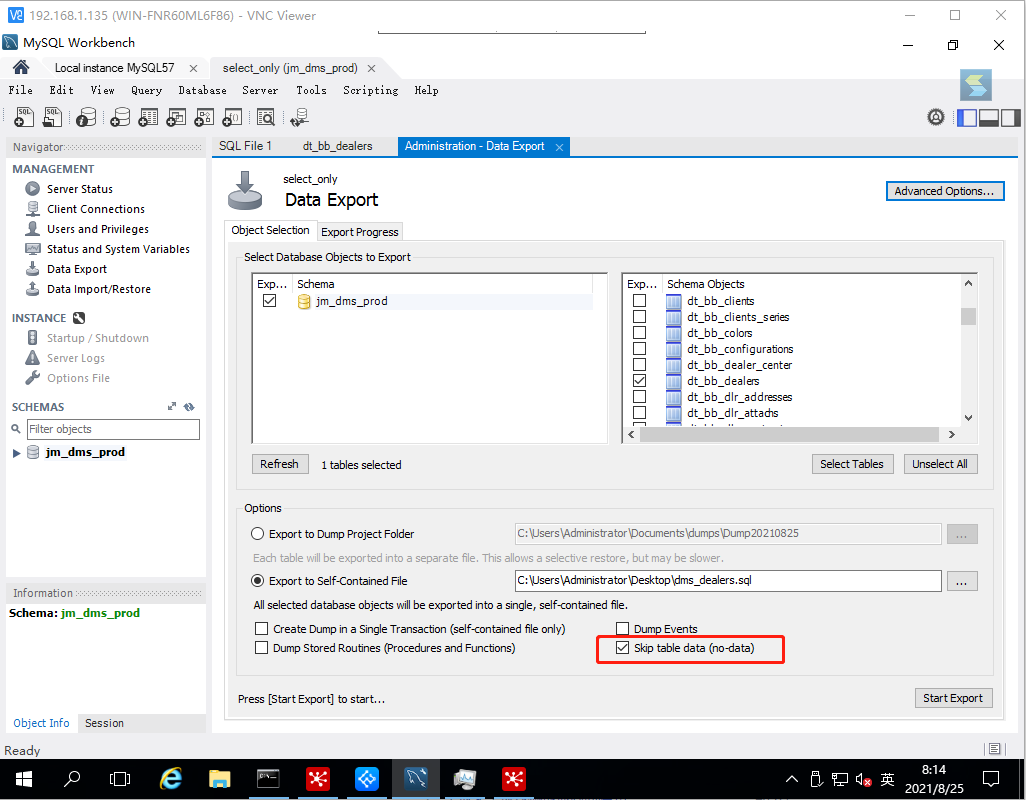Viewport: 1026px width, 800px height.
Task: Refresh schemas list icon in Navigator
Action: 189,407
